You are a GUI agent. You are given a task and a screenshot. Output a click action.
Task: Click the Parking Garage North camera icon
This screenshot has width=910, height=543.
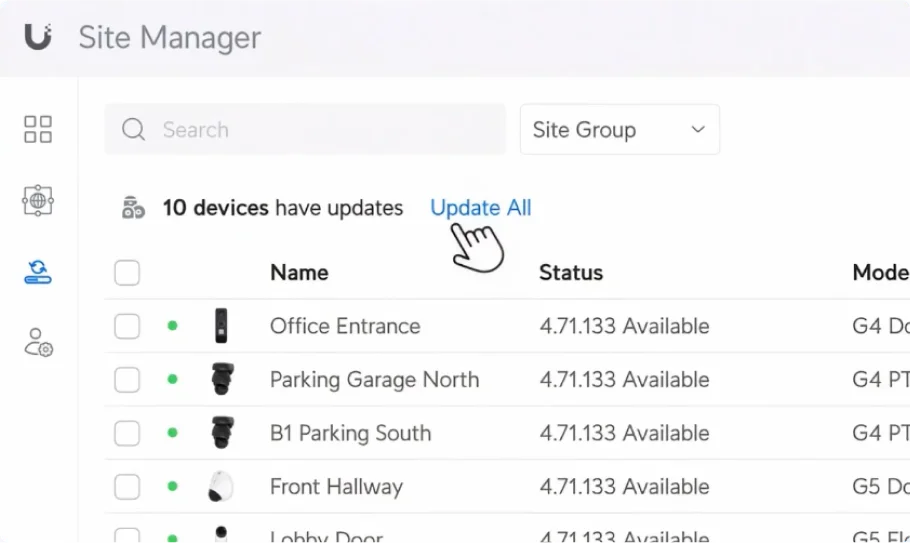tap(222, 379)
